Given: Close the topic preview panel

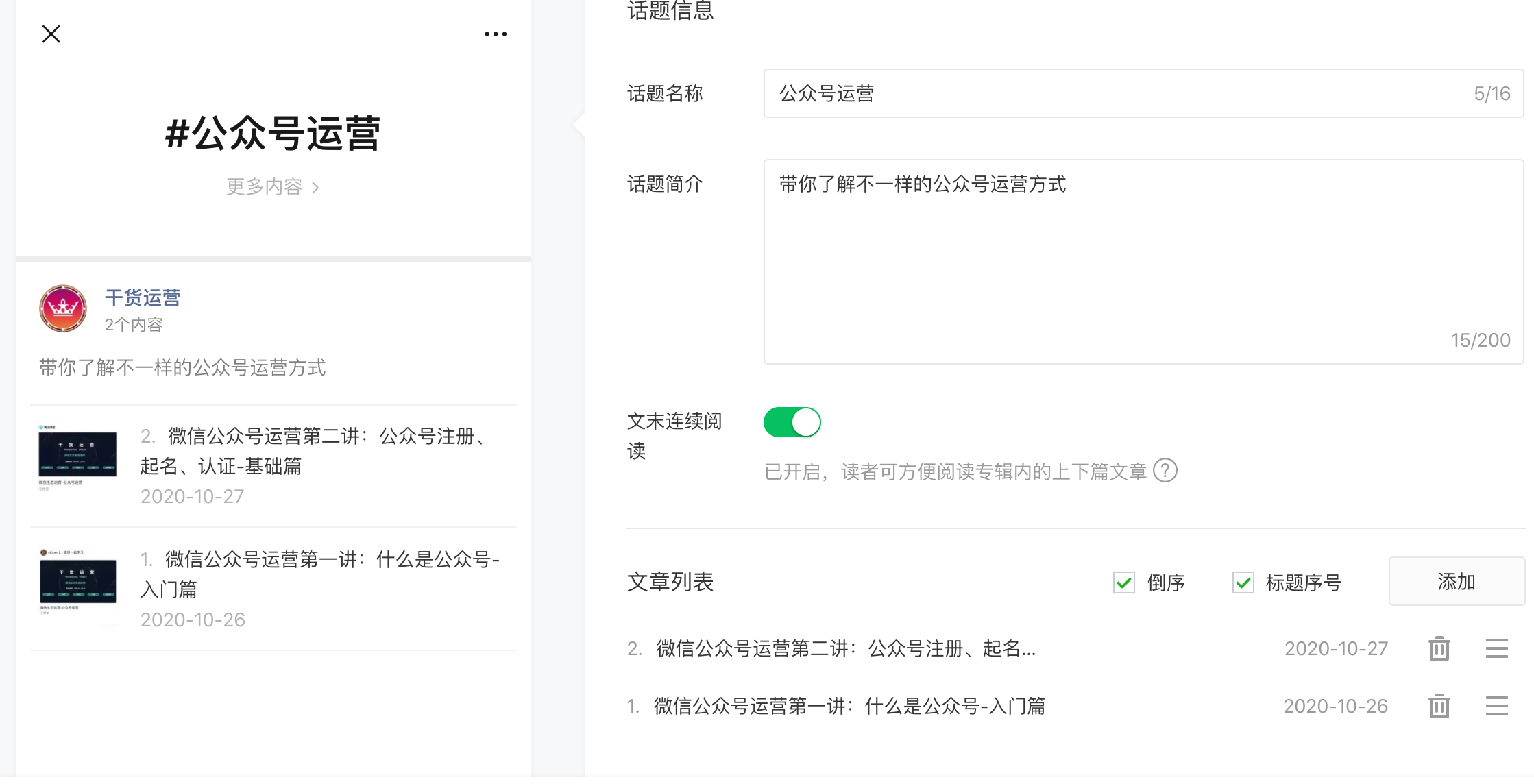Looking at the screenshot, I should [51, 34].
